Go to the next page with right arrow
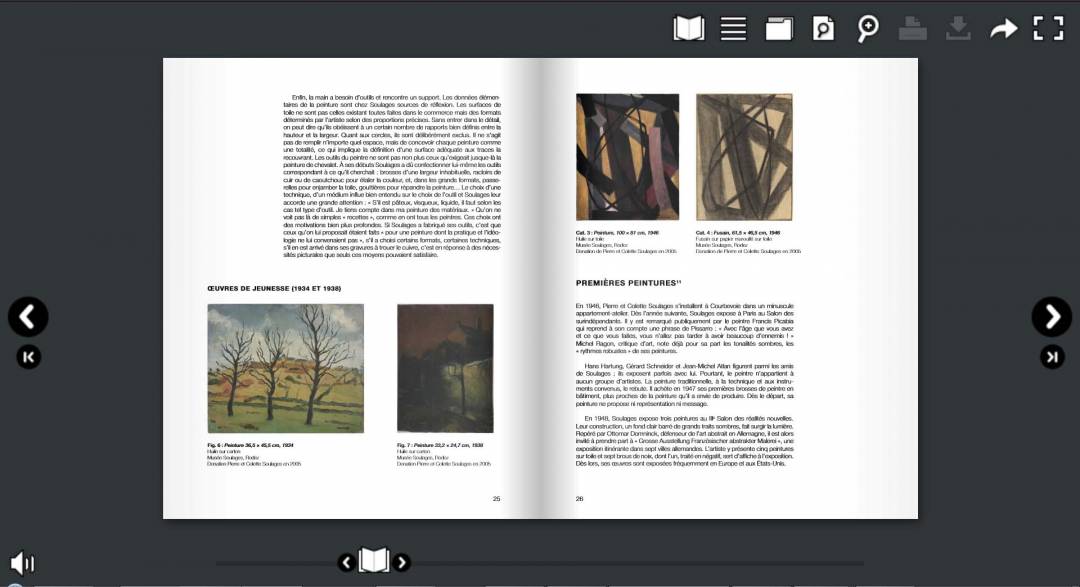 tap(1051, 317)
